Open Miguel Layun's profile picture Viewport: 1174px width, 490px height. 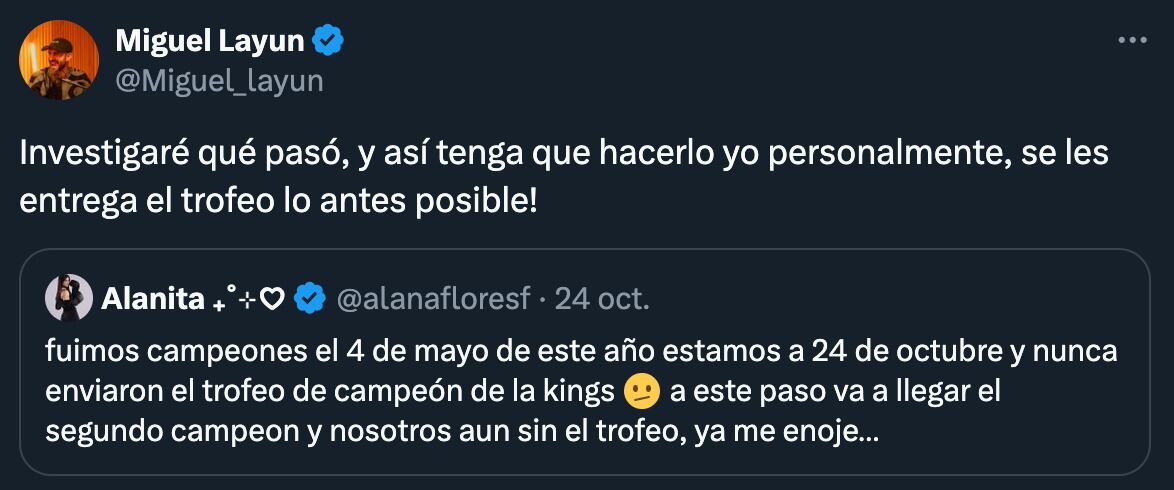[59, 60]
